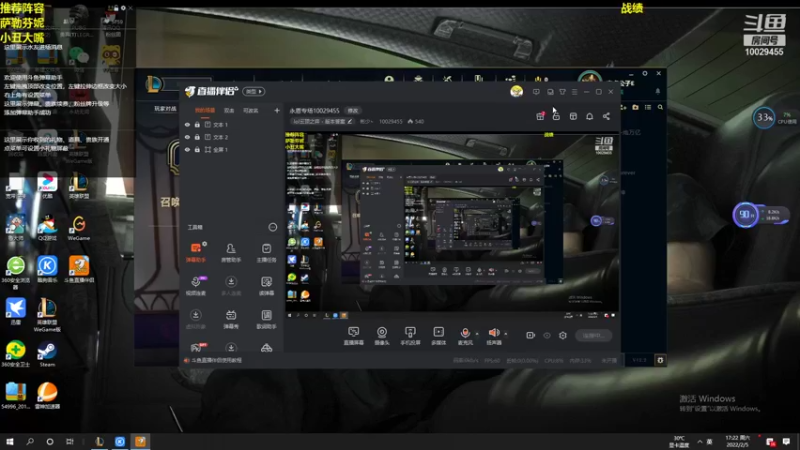This screenshot has height=450, width=800.
Task: Click the record video icon beside settings
Action: [531, 335]
